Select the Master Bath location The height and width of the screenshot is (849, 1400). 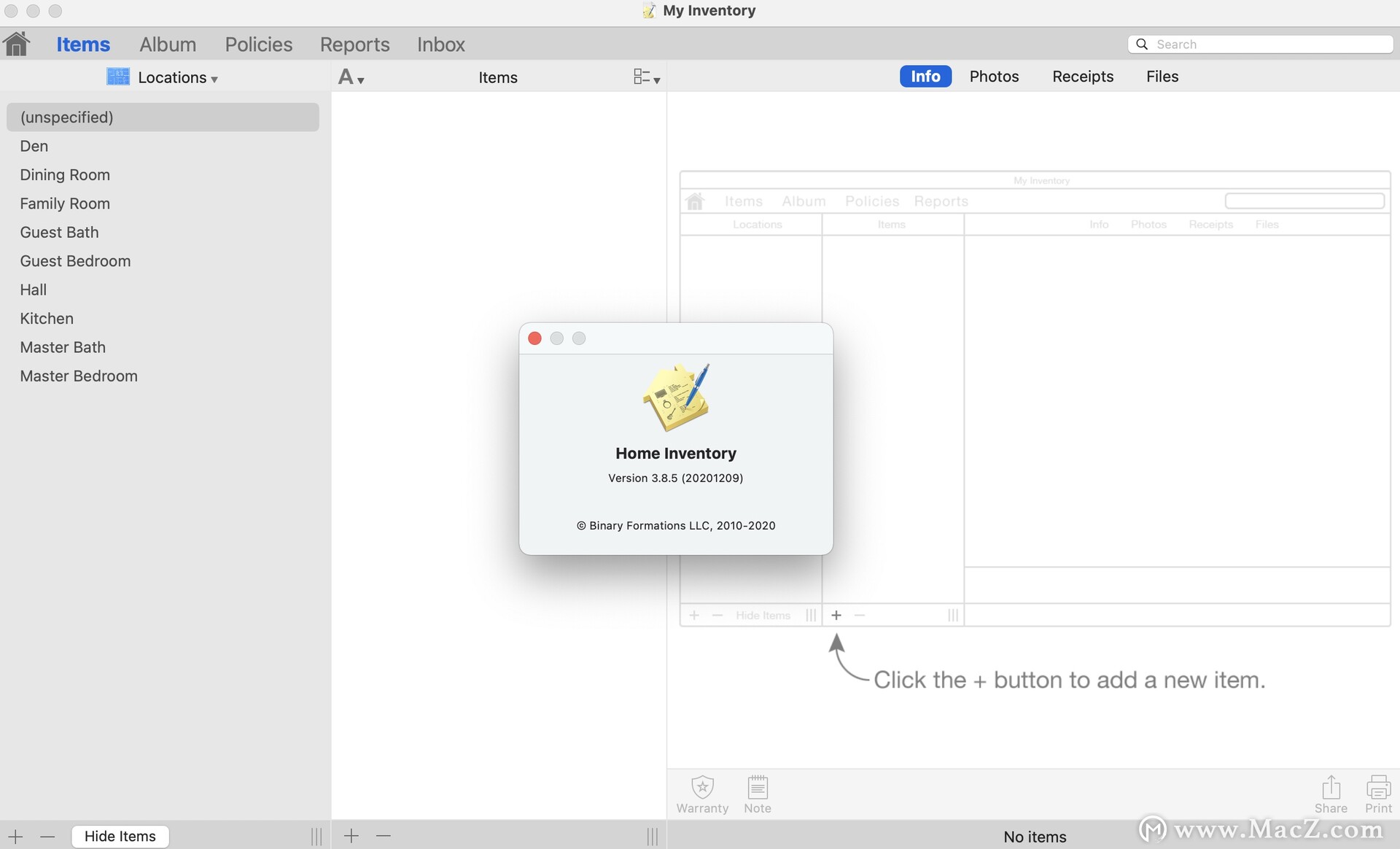coord(163,347)
